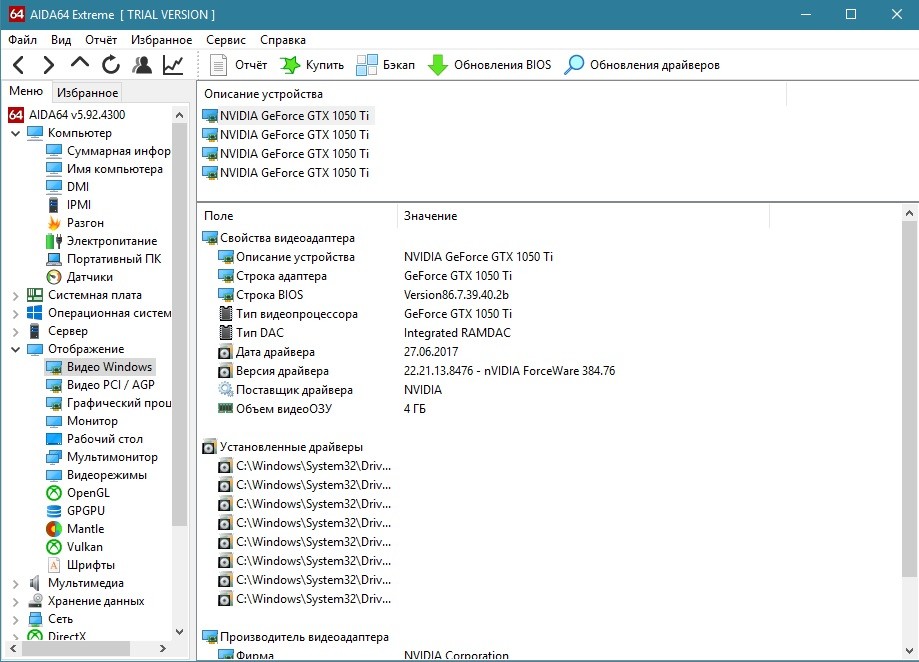This screenshot has width=919, height=662.
Task: Select the Дата драйвера row
Action: [338, 352]
